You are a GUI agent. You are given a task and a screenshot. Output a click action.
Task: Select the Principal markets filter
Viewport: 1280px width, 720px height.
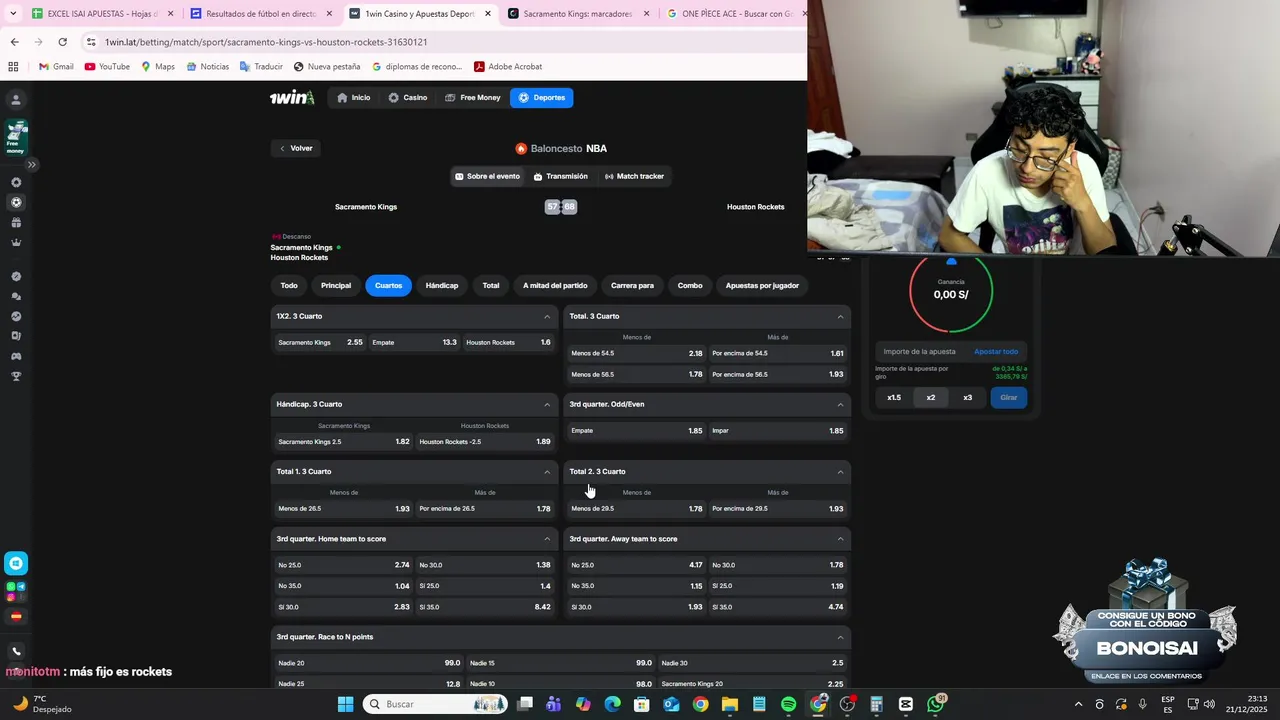click(x=336, y=286)
